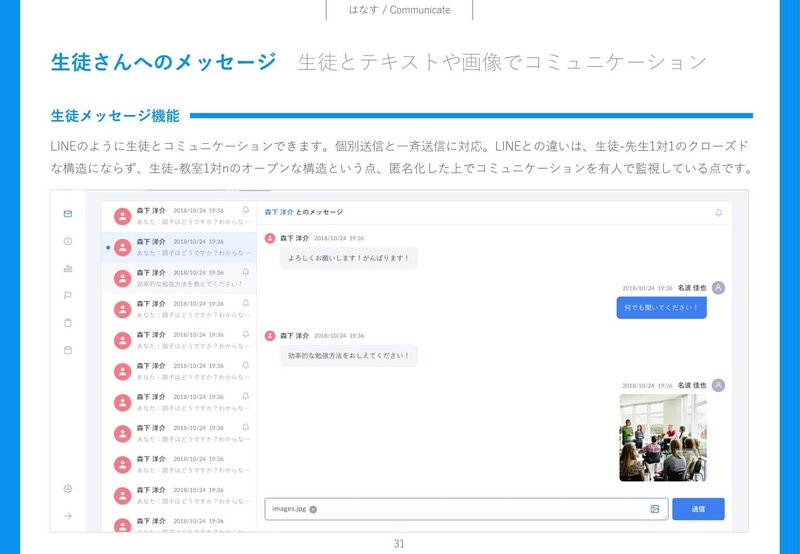Click the message input field with images.jpg
The image size is (800, 554).
pyautogui.click(x=466, y=509)
